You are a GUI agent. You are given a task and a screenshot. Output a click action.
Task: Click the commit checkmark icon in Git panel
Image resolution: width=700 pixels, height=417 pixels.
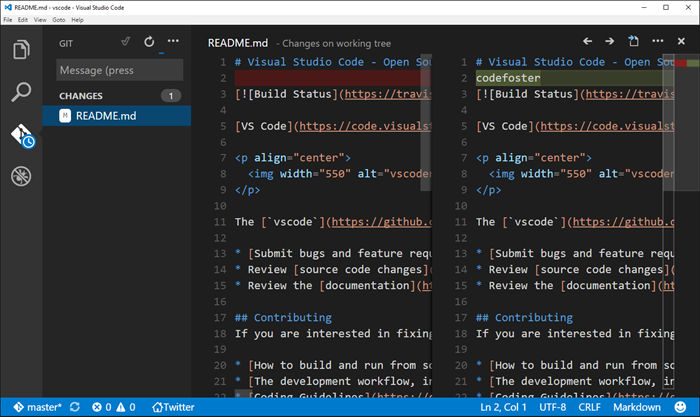[125, 42]
